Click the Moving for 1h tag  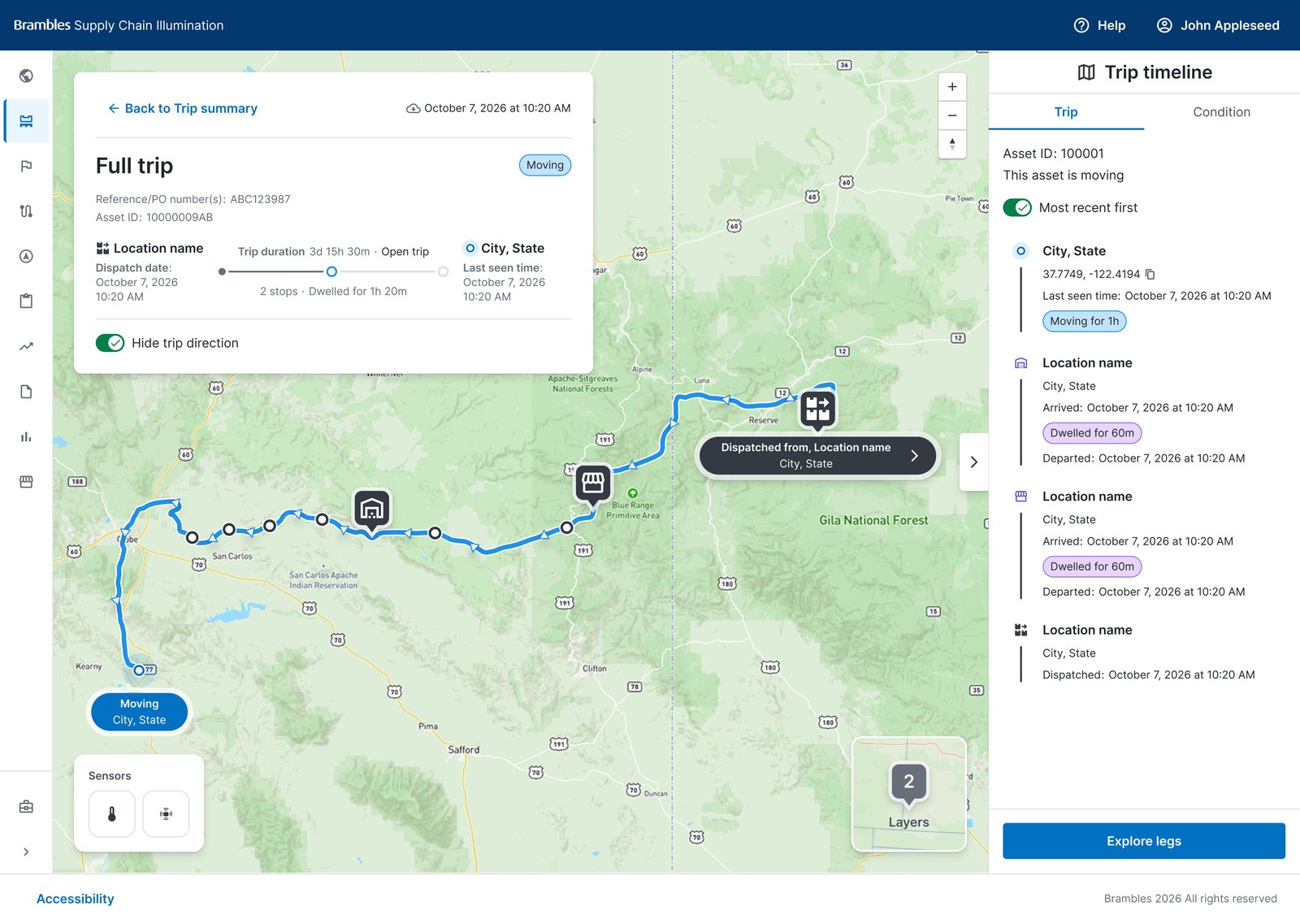1084,321
